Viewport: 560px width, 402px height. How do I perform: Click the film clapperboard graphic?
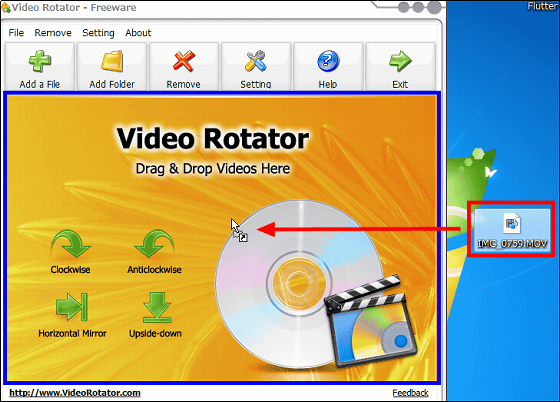(370, 321)
